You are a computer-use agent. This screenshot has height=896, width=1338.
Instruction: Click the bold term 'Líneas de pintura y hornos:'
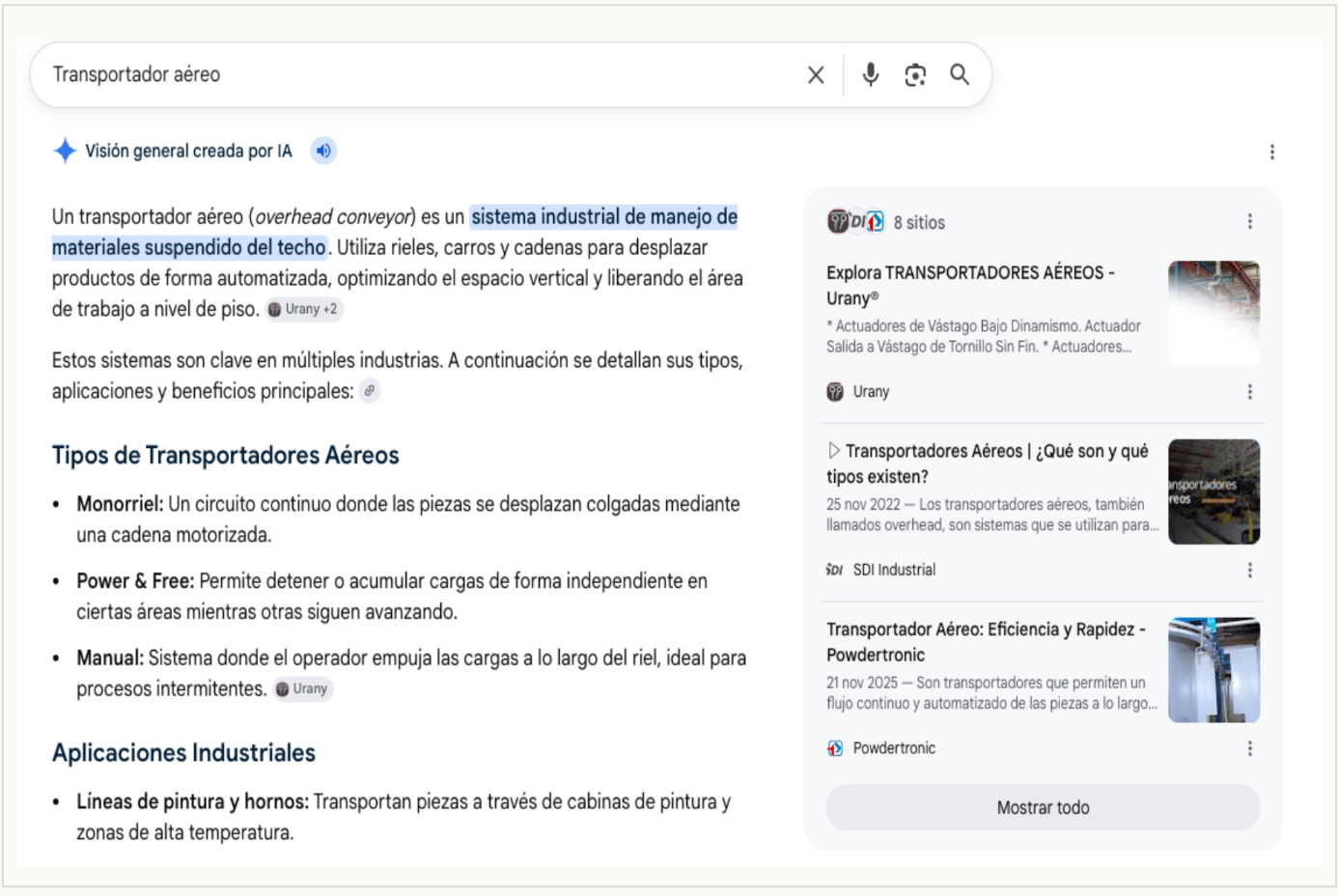pos(193,801)
